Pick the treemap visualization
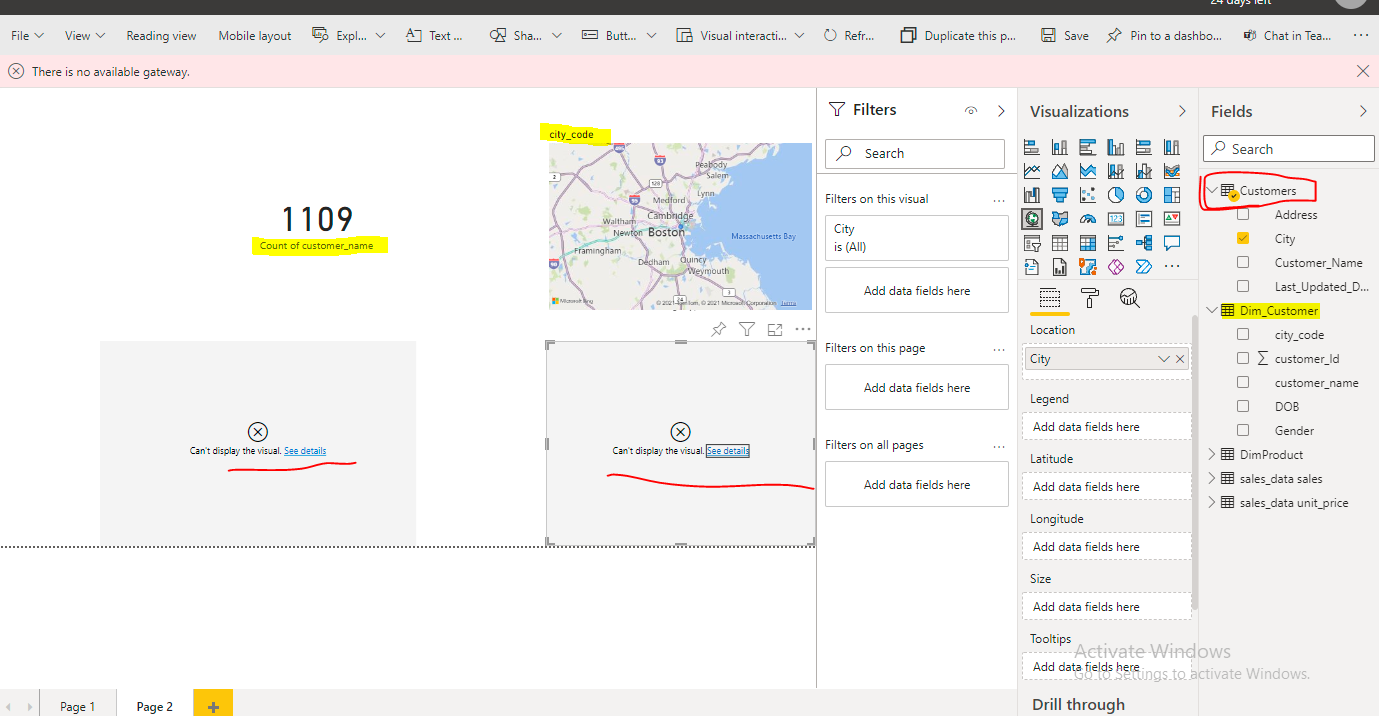 pos(1172,195)
